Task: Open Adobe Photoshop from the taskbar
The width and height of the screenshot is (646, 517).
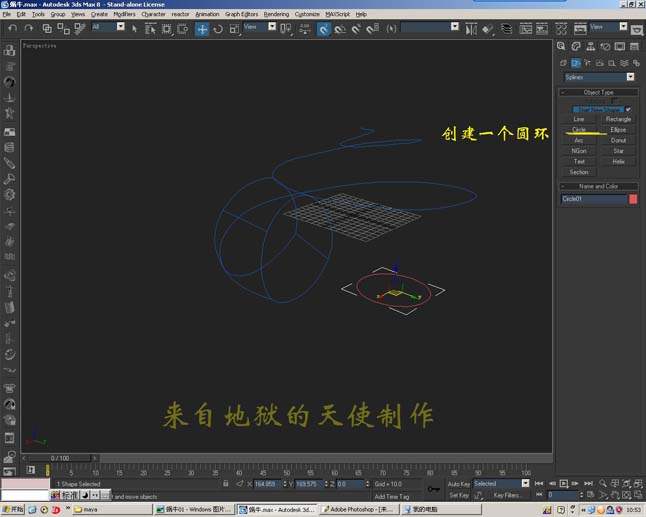Action: 358,510
